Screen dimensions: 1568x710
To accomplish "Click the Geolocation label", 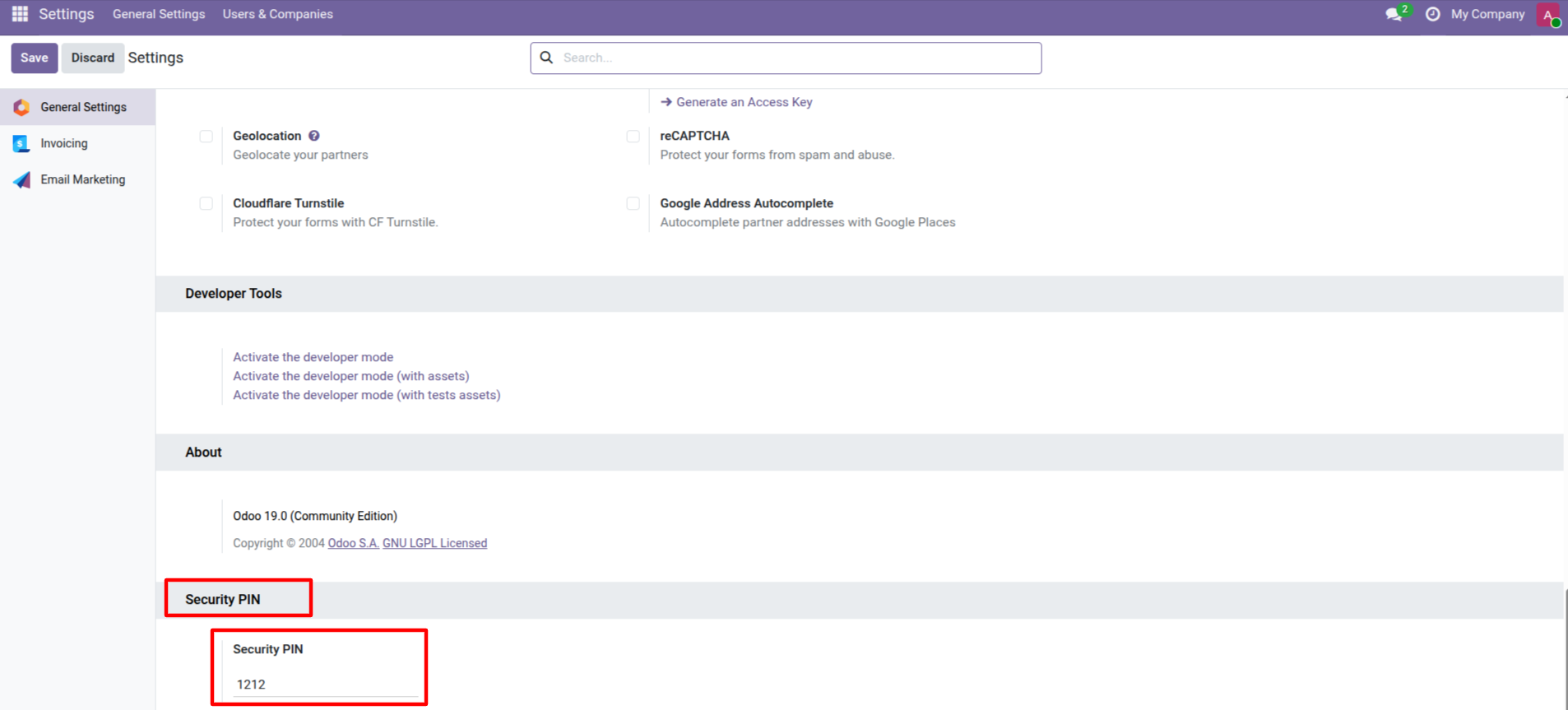I will tap(267, 136).
